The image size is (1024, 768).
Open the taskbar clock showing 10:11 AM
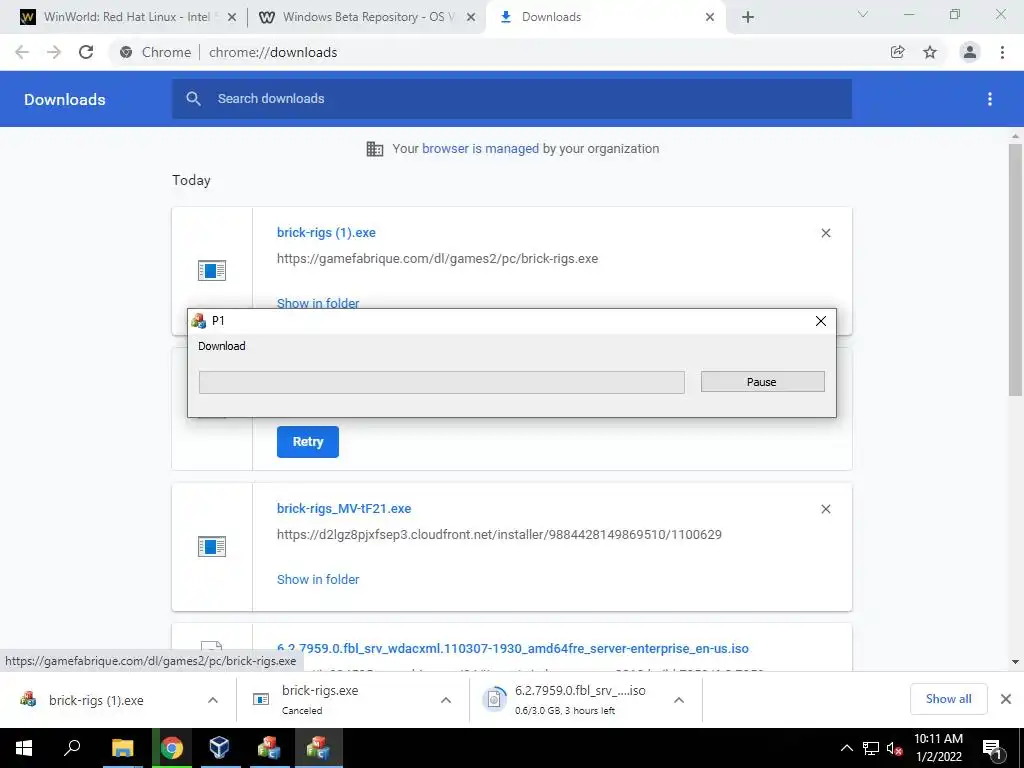point(938,748)
